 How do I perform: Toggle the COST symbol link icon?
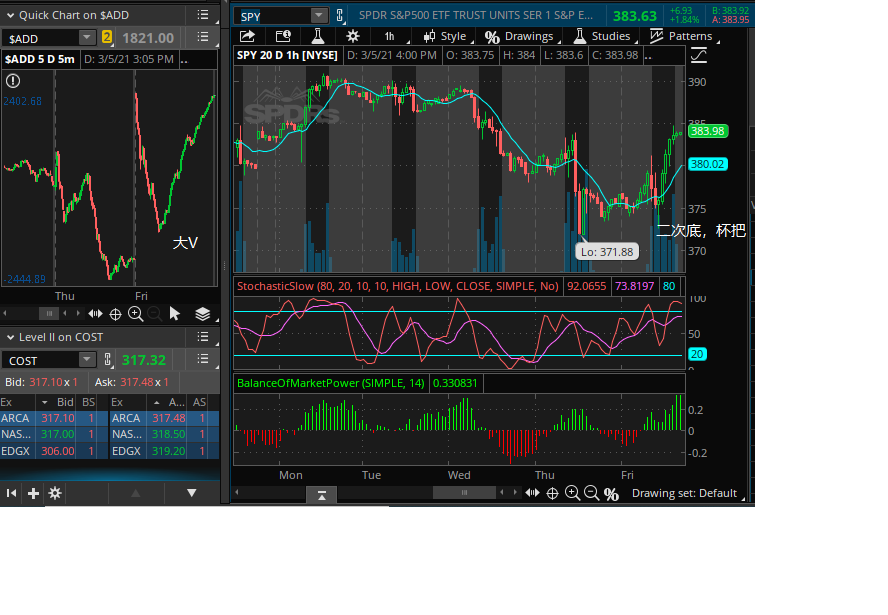pos(108,360)
